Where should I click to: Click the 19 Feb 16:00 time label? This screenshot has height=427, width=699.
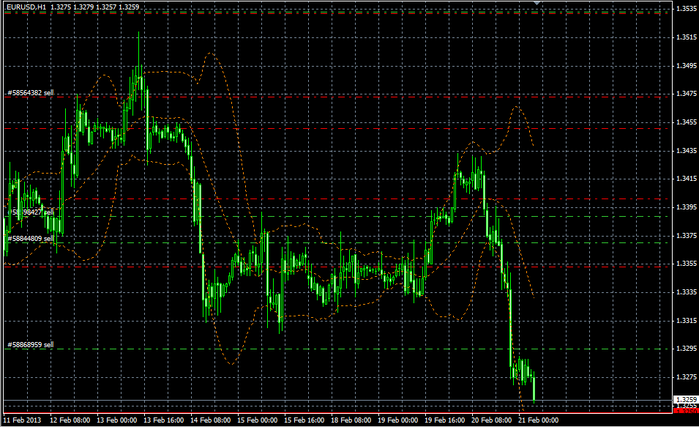click(x=444, y=420)
